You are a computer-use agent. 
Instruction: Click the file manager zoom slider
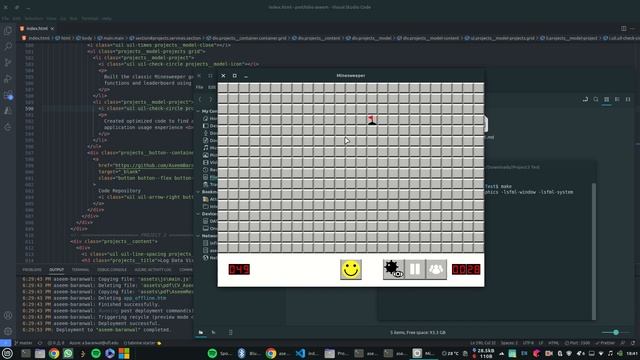point(616,333)
